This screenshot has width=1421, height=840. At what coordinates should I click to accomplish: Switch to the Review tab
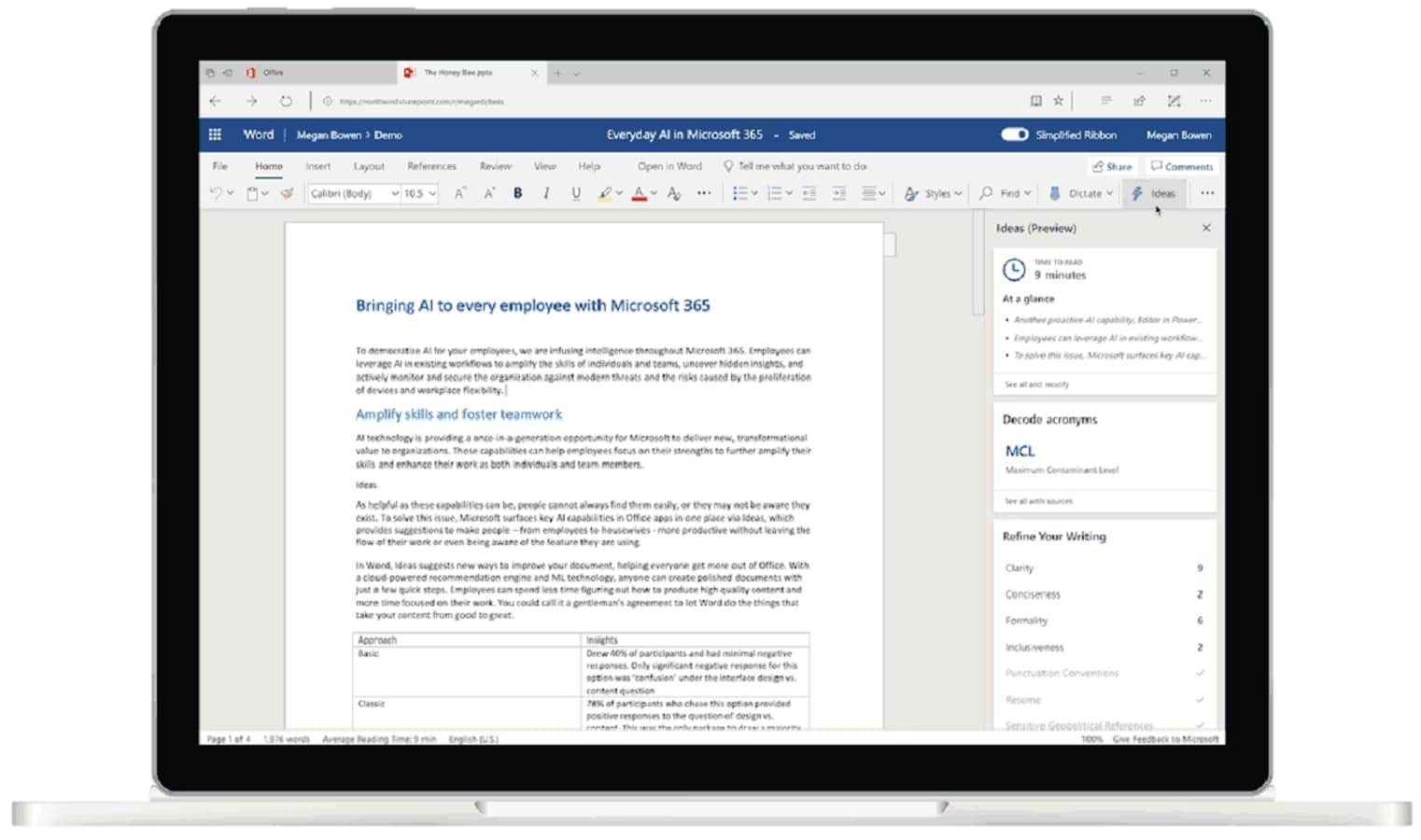(x=496, y=166)
